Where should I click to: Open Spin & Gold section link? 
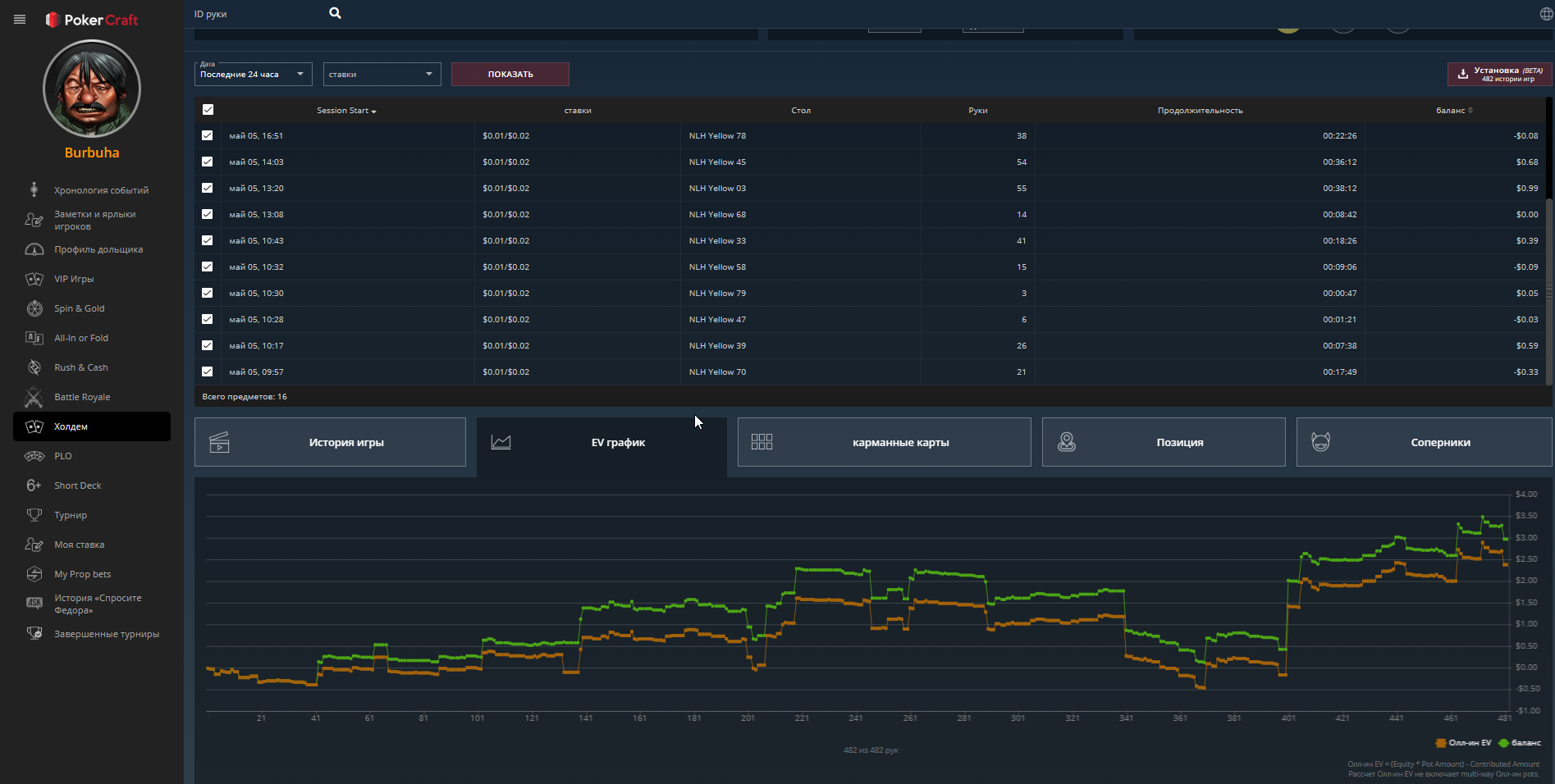(x=80, y=308)
